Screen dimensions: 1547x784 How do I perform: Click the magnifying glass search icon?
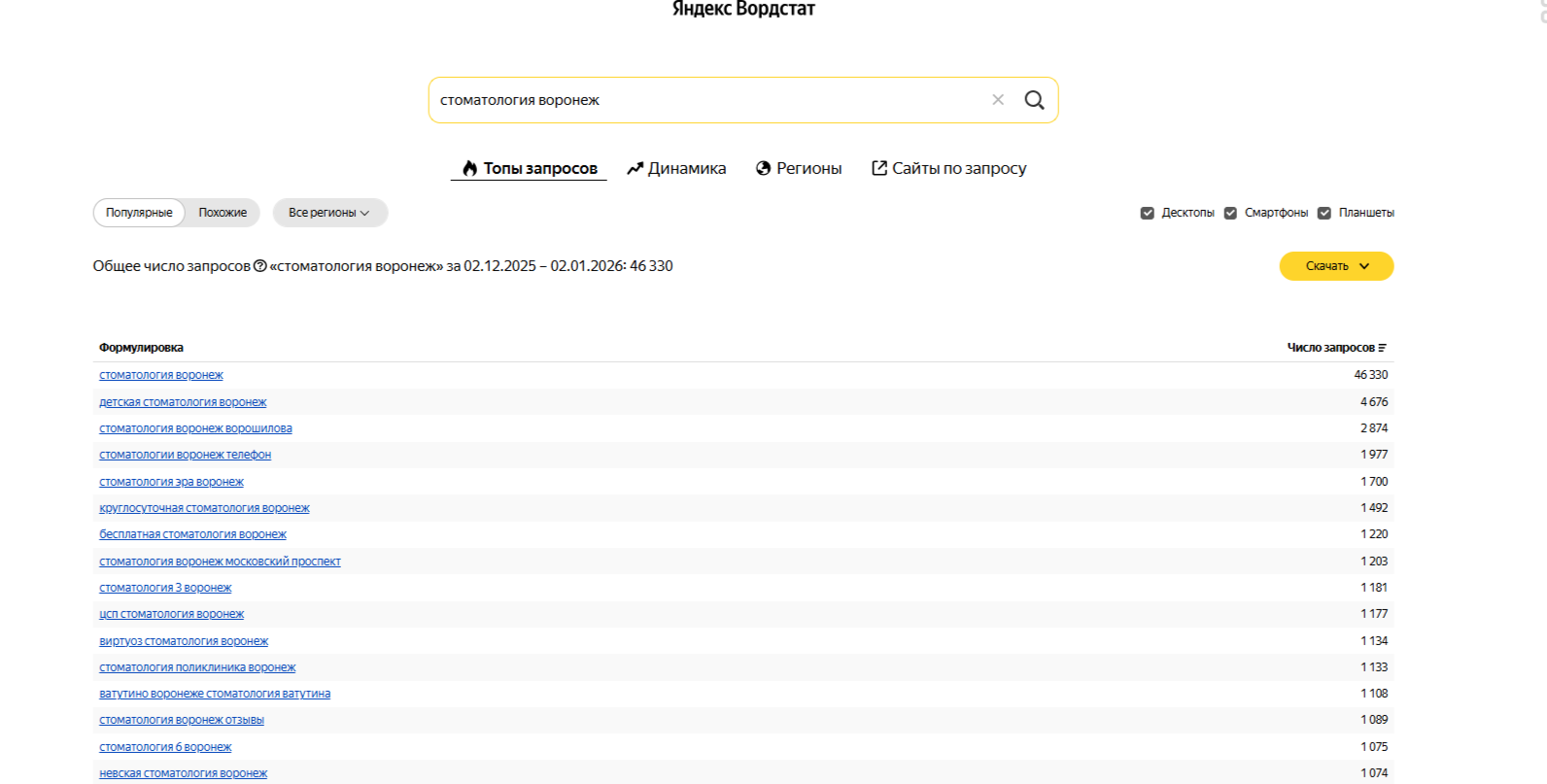point(1034,100)
